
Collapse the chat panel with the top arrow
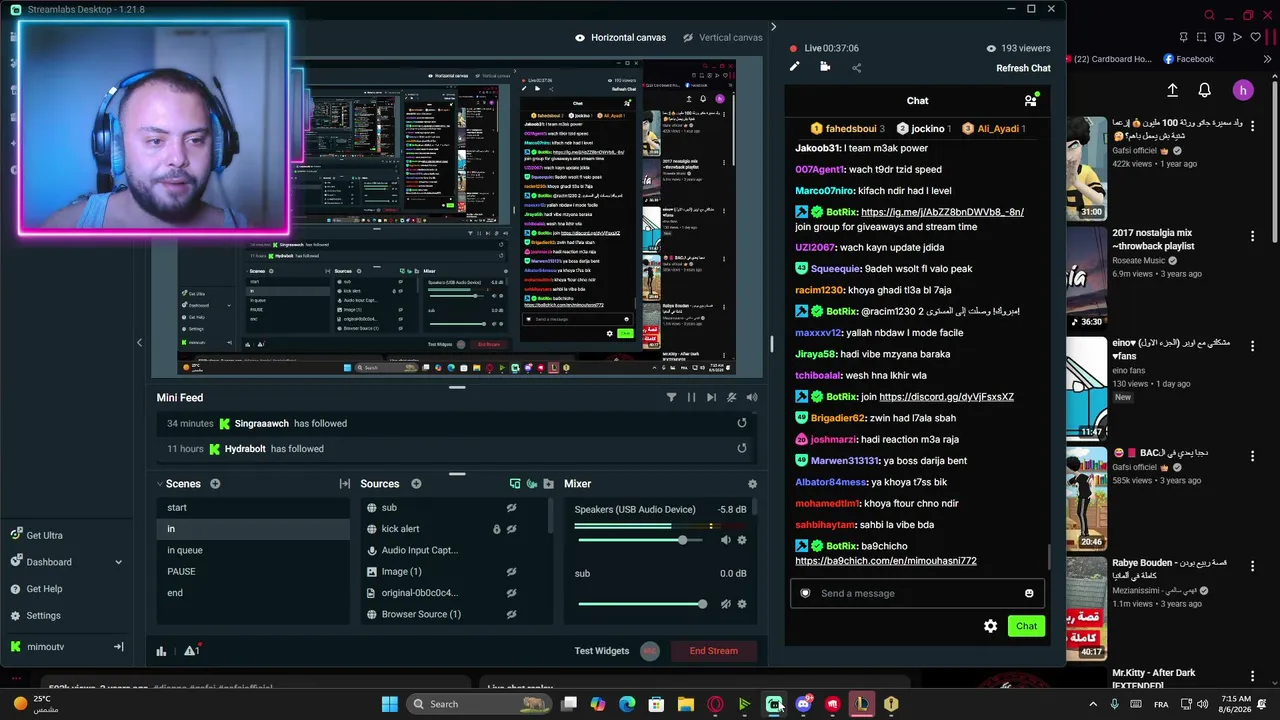point(773,27)
